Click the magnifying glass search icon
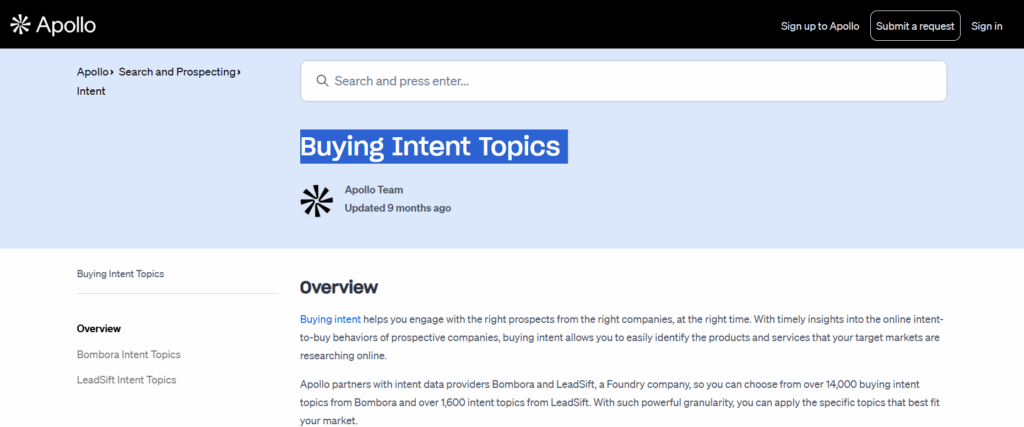 coord(322,81)
